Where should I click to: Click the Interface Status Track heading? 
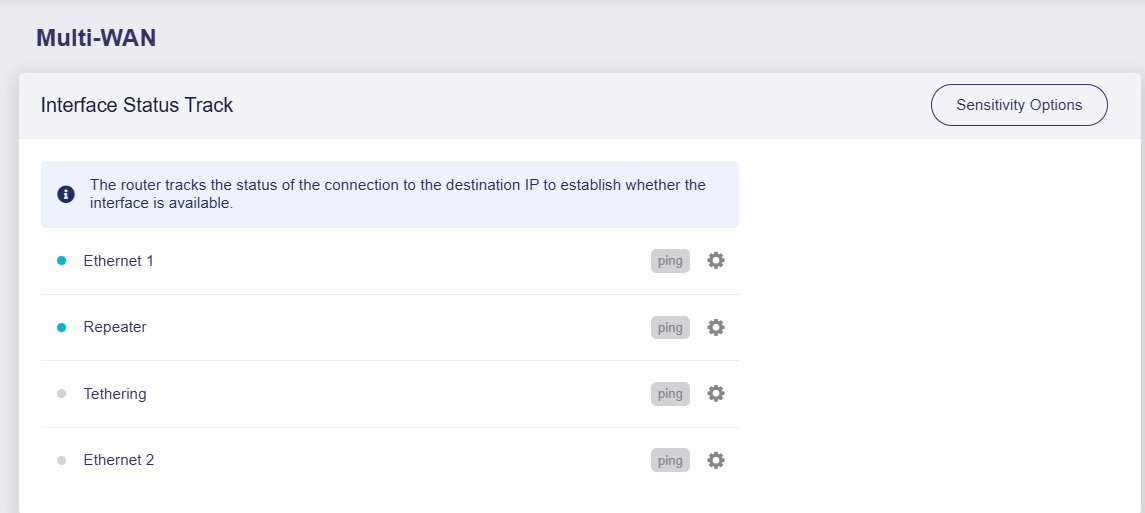click(137, 105)
